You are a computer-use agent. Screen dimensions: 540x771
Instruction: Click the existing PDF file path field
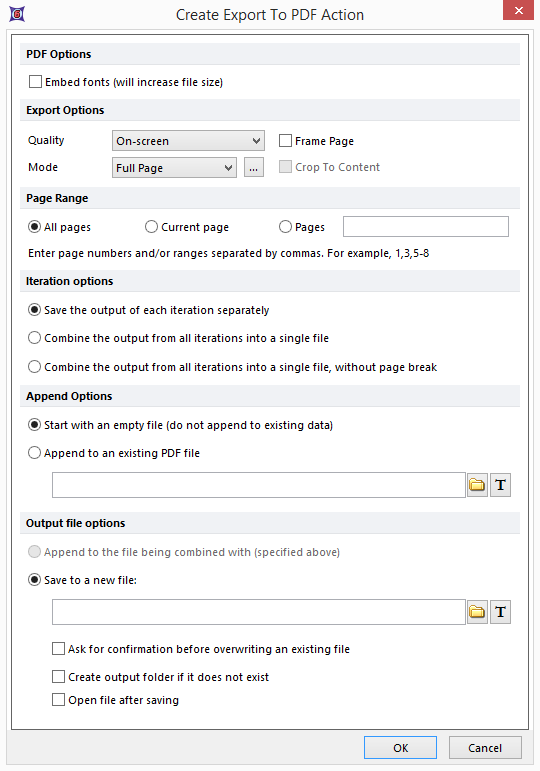(259, 485)
